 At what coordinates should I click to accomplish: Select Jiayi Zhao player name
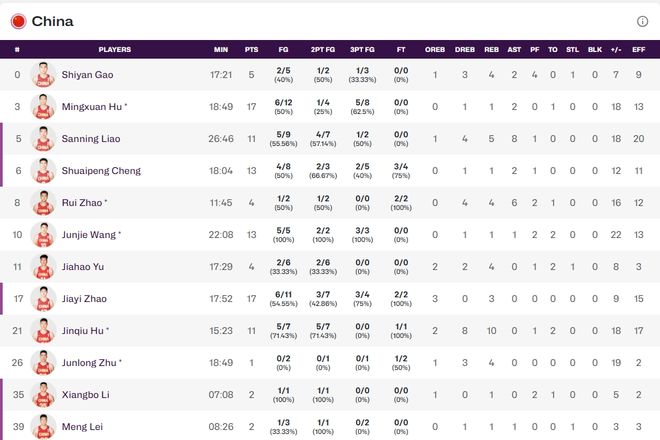[x=84, y=299]
